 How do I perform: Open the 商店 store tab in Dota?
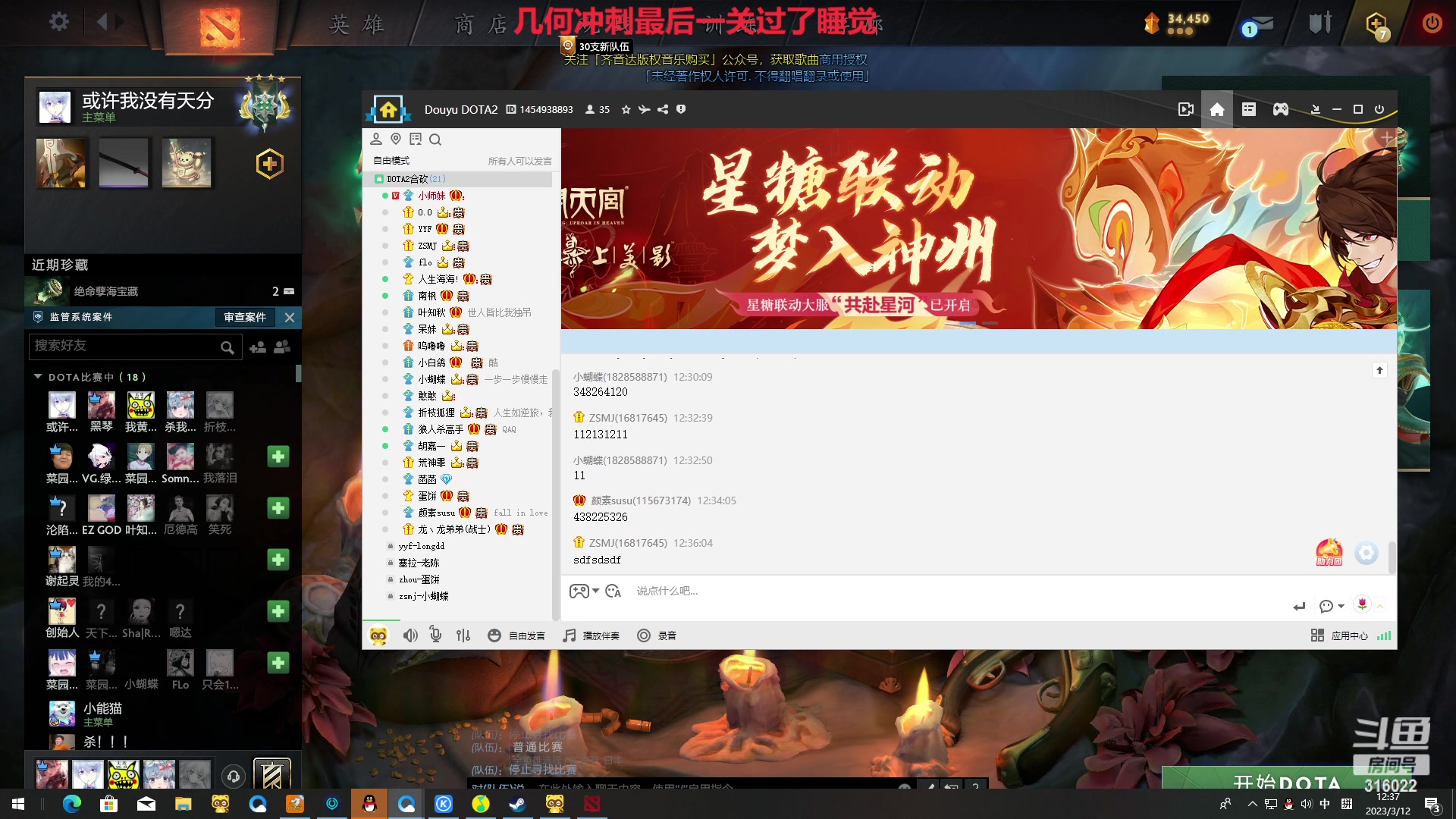click(x=481, y=24)
